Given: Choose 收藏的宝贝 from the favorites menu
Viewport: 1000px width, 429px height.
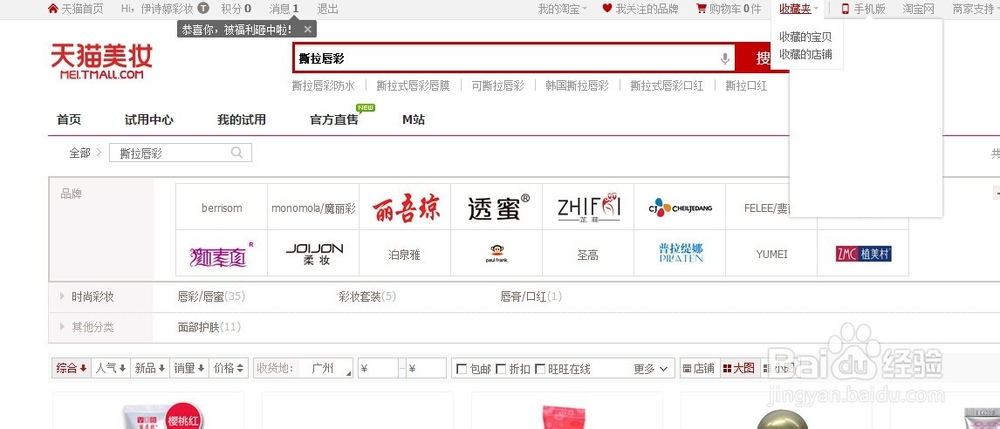Looking at the screenshot, I should pyautogui.click(x=805, y=38).
